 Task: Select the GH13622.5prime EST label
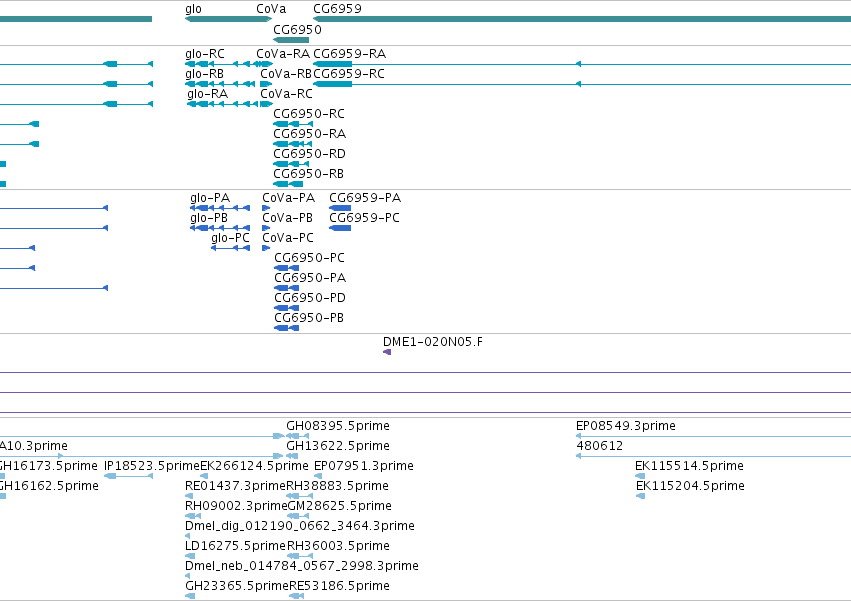coord(338,446)
